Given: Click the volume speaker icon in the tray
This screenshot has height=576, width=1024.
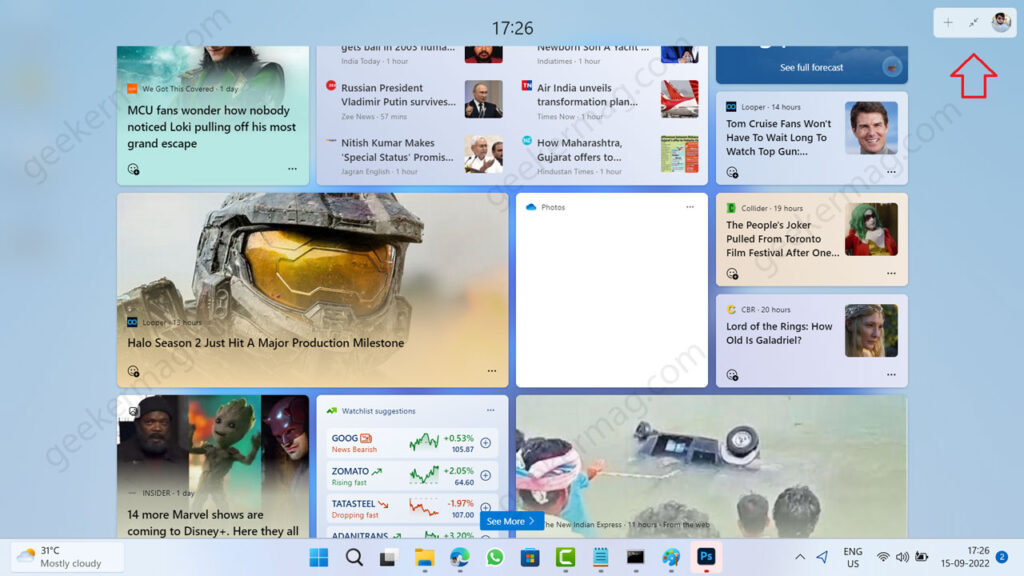Looking at the screenshot, I should point(902,557).
